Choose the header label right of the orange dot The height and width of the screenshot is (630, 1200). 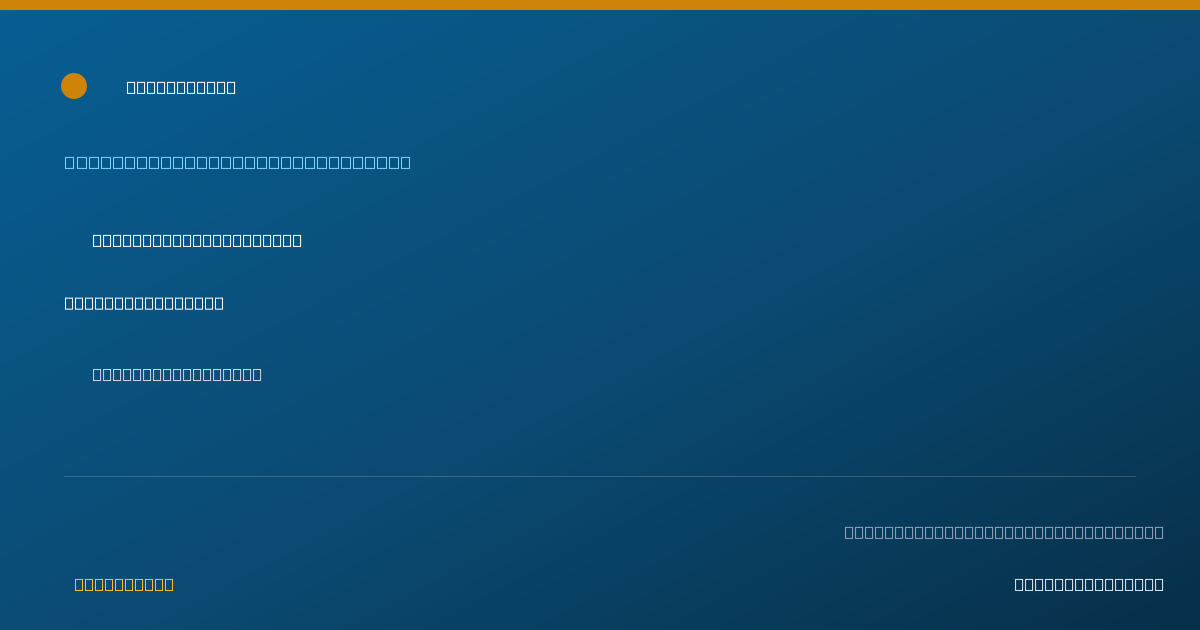coord(181,87)
